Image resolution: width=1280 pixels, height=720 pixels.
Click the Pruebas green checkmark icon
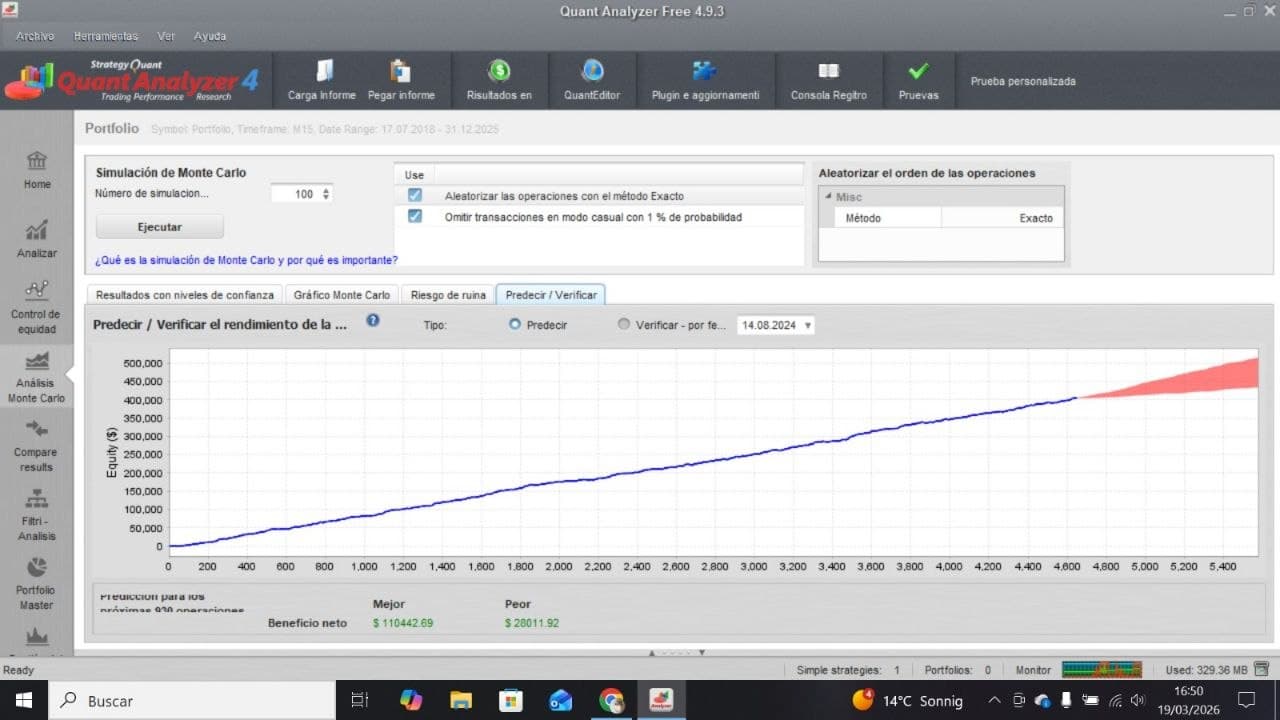click(x=918, y=71)
